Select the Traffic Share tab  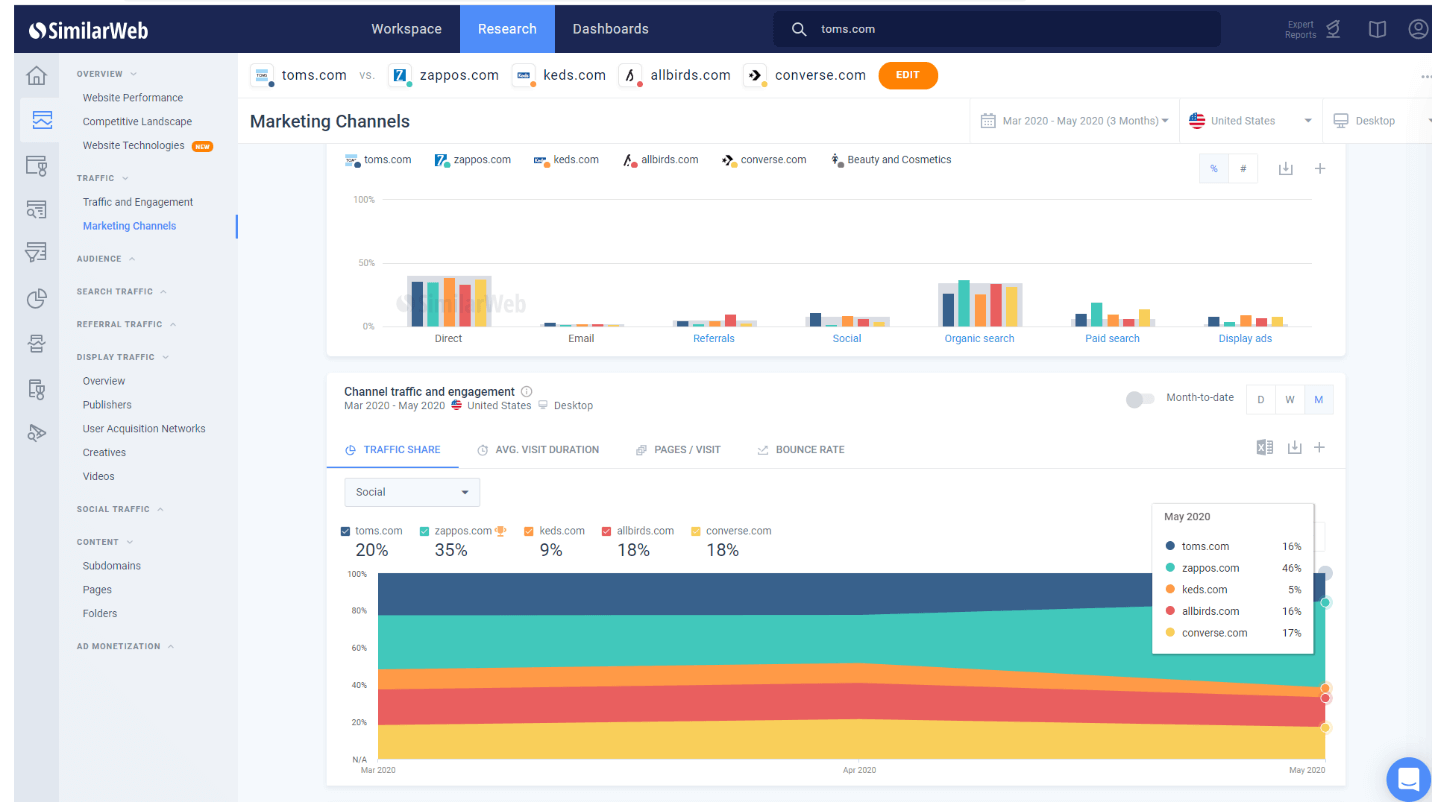point(393,450)
